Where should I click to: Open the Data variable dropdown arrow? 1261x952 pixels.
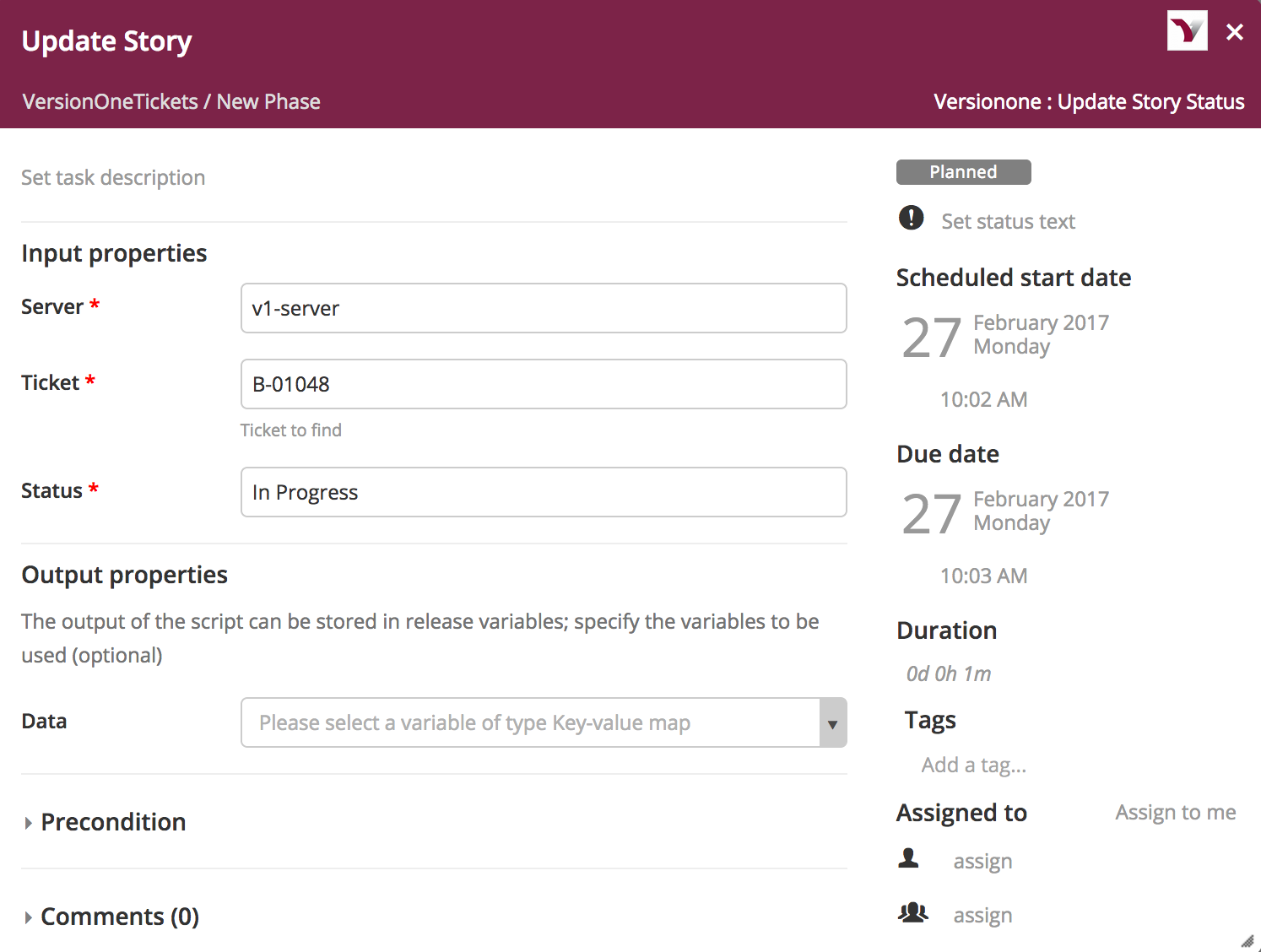tap(833, 722)
